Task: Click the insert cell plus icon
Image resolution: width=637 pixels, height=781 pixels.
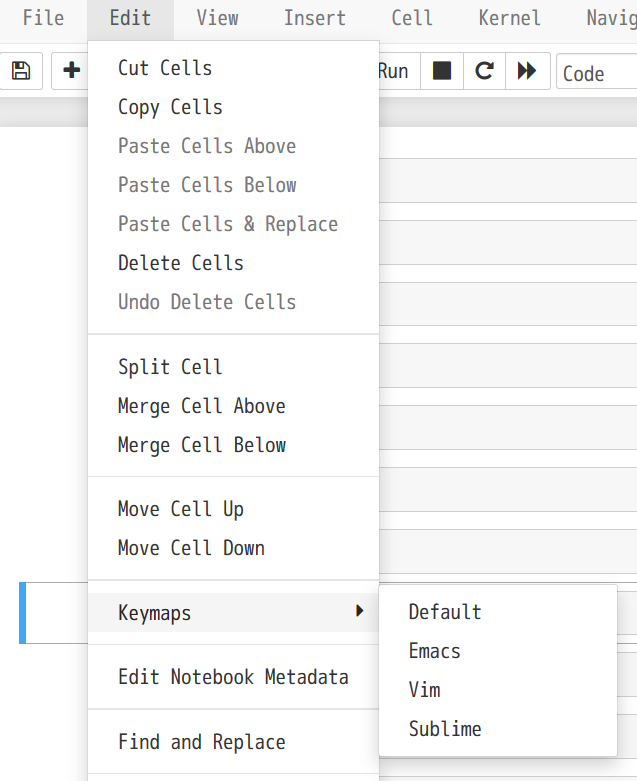Action: click(x=71, y=71)
